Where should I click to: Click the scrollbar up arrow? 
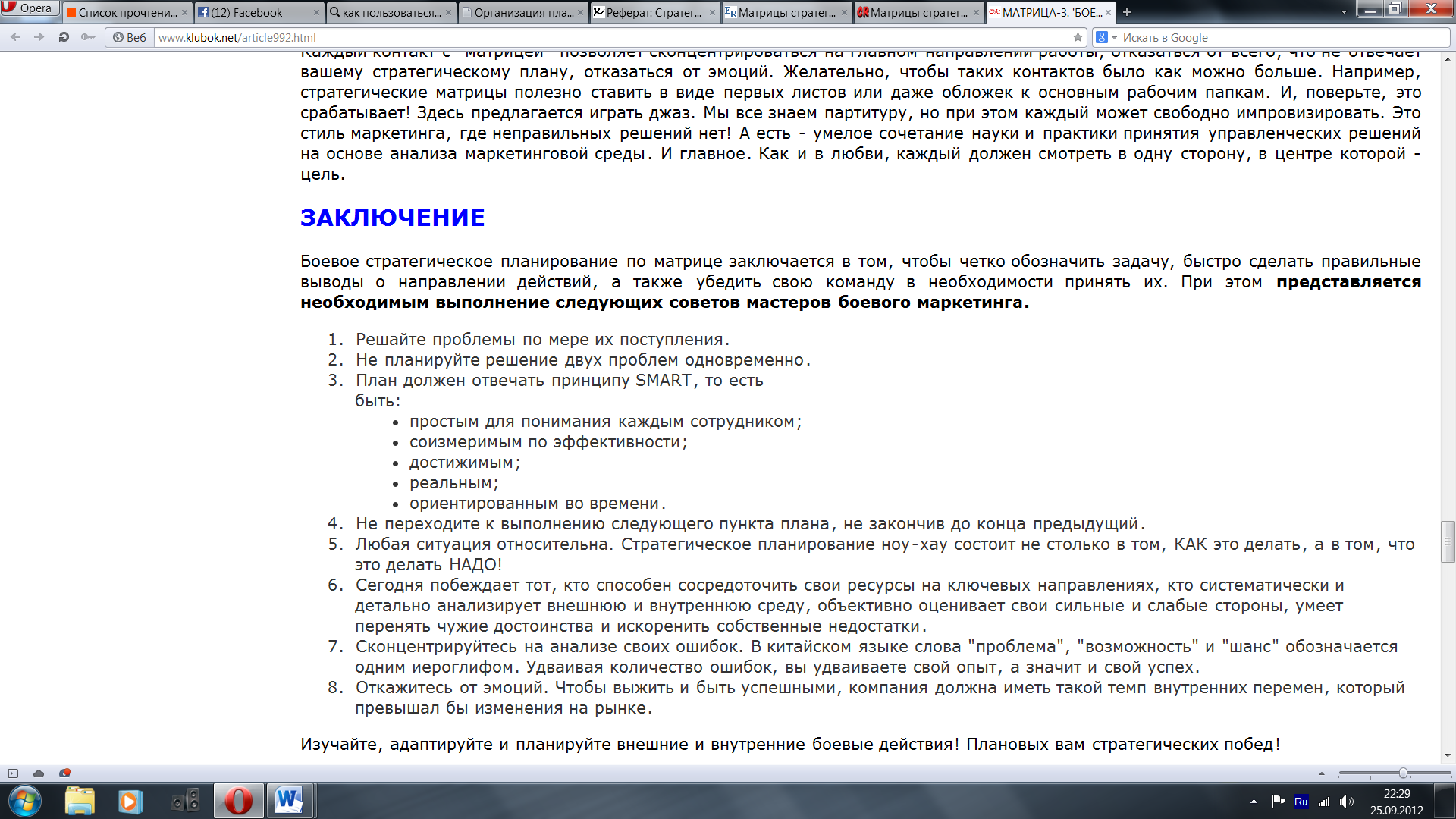coord(1448,58)
